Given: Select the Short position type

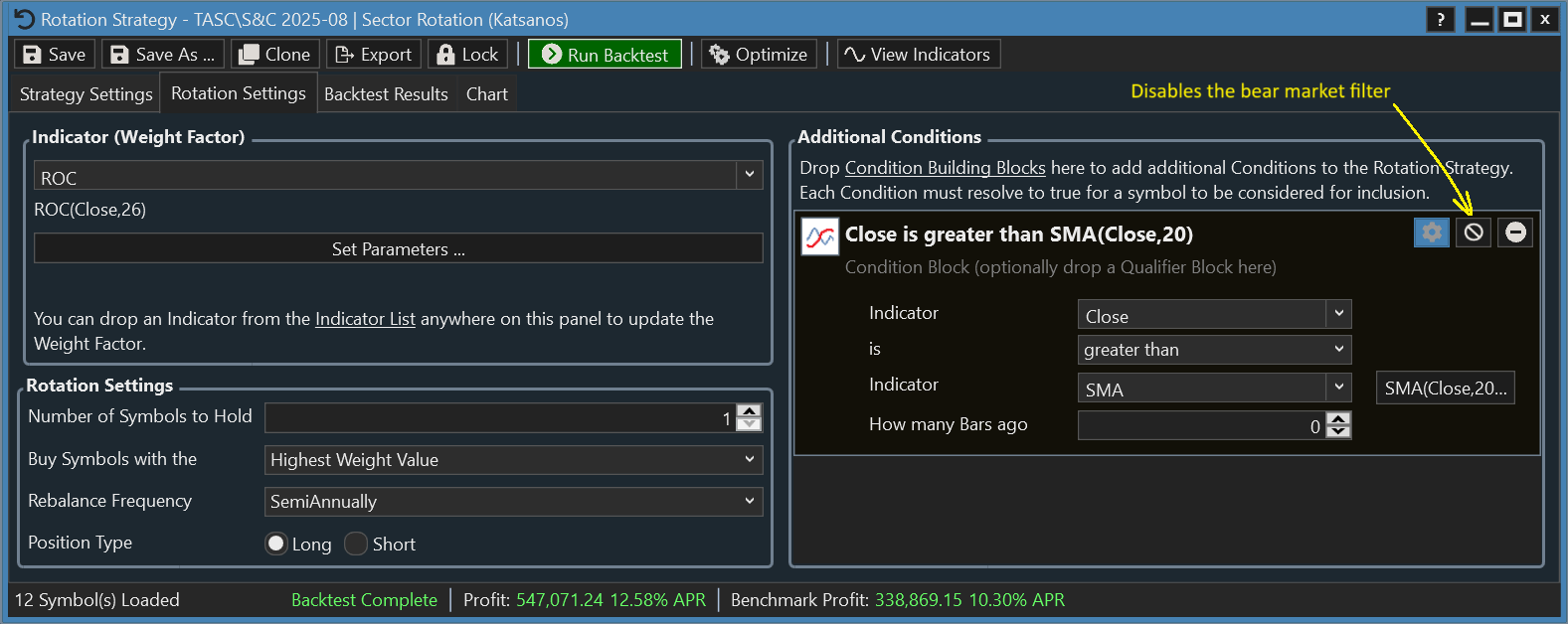Looking at the screenshot, I should pyautogui.click(x=356, y=544).
